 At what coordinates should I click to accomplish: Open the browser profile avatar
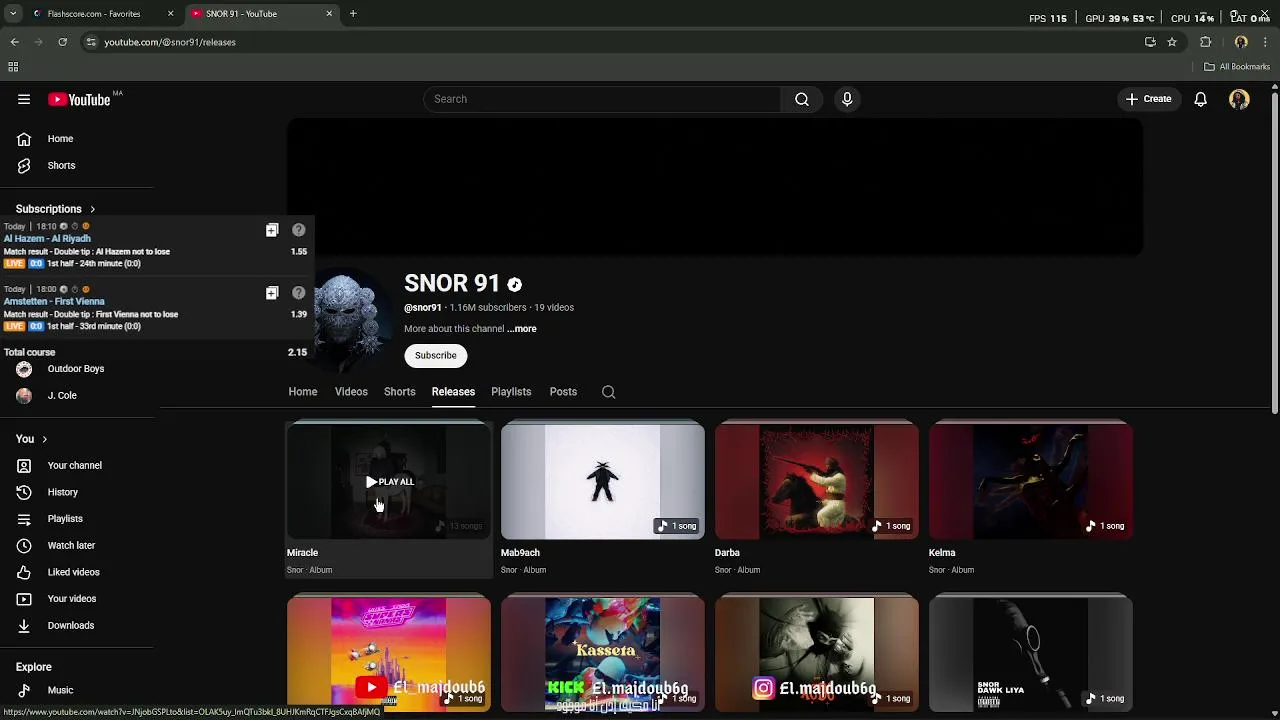click(1241, 42)
